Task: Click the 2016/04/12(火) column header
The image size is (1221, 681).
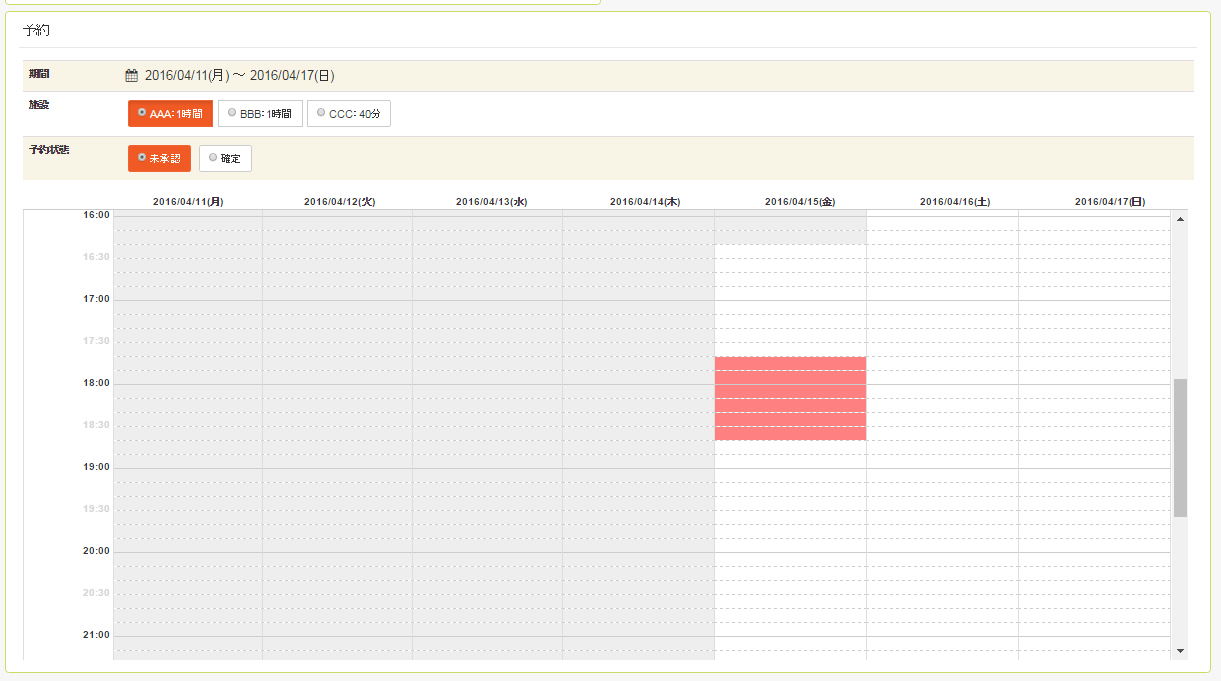Action: [x=339, y=201]
